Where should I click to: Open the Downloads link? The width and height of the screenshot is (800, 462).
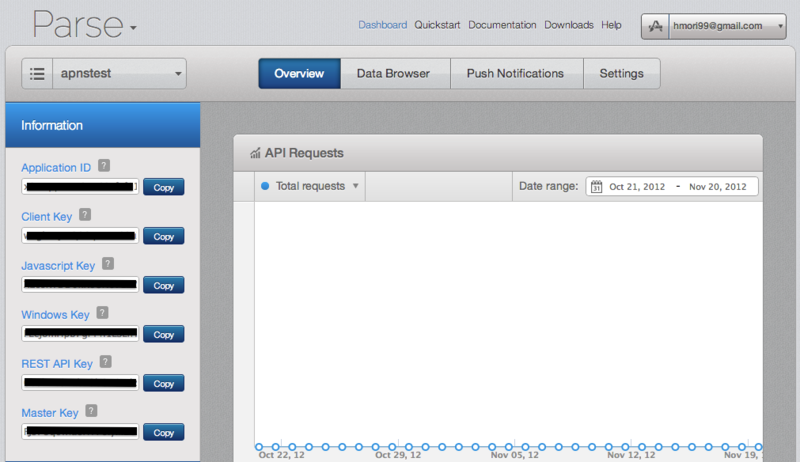[568, 25]
